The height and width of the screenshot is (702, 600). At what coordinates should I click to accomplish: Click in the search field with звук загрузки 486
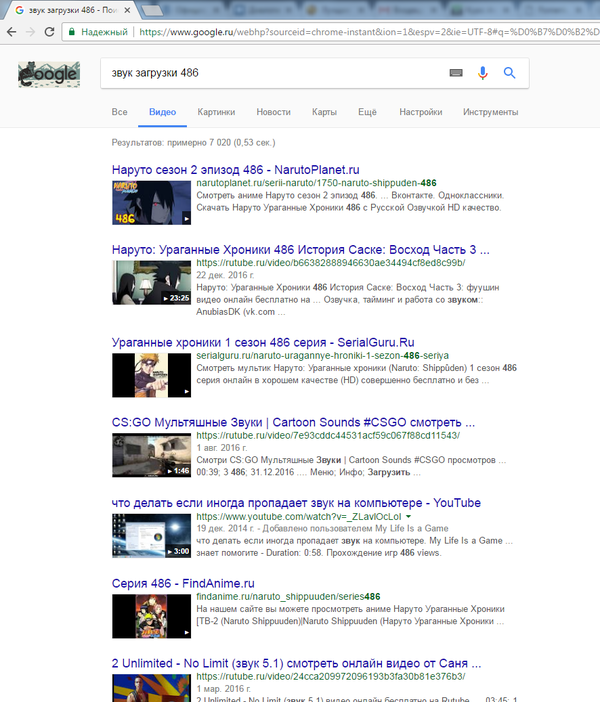(270, 73)
